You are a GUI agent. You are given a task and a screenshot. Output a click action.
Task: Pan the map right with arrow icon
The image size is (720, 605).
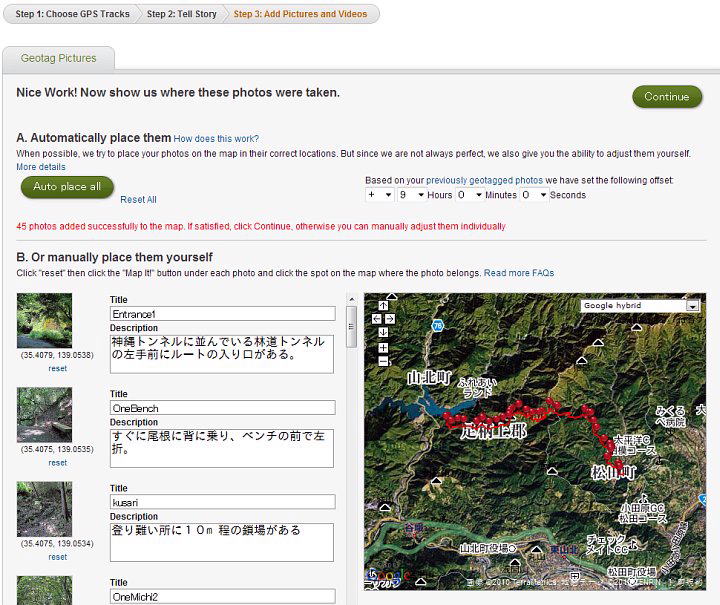(390, 319)
